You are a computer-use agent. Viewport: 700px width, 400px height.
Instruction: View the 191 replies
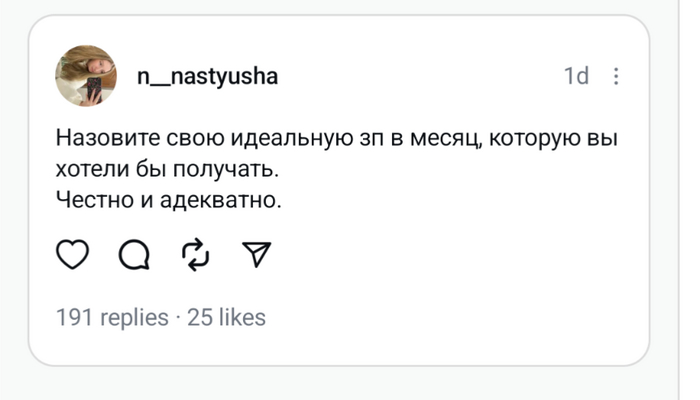(112, 318)
